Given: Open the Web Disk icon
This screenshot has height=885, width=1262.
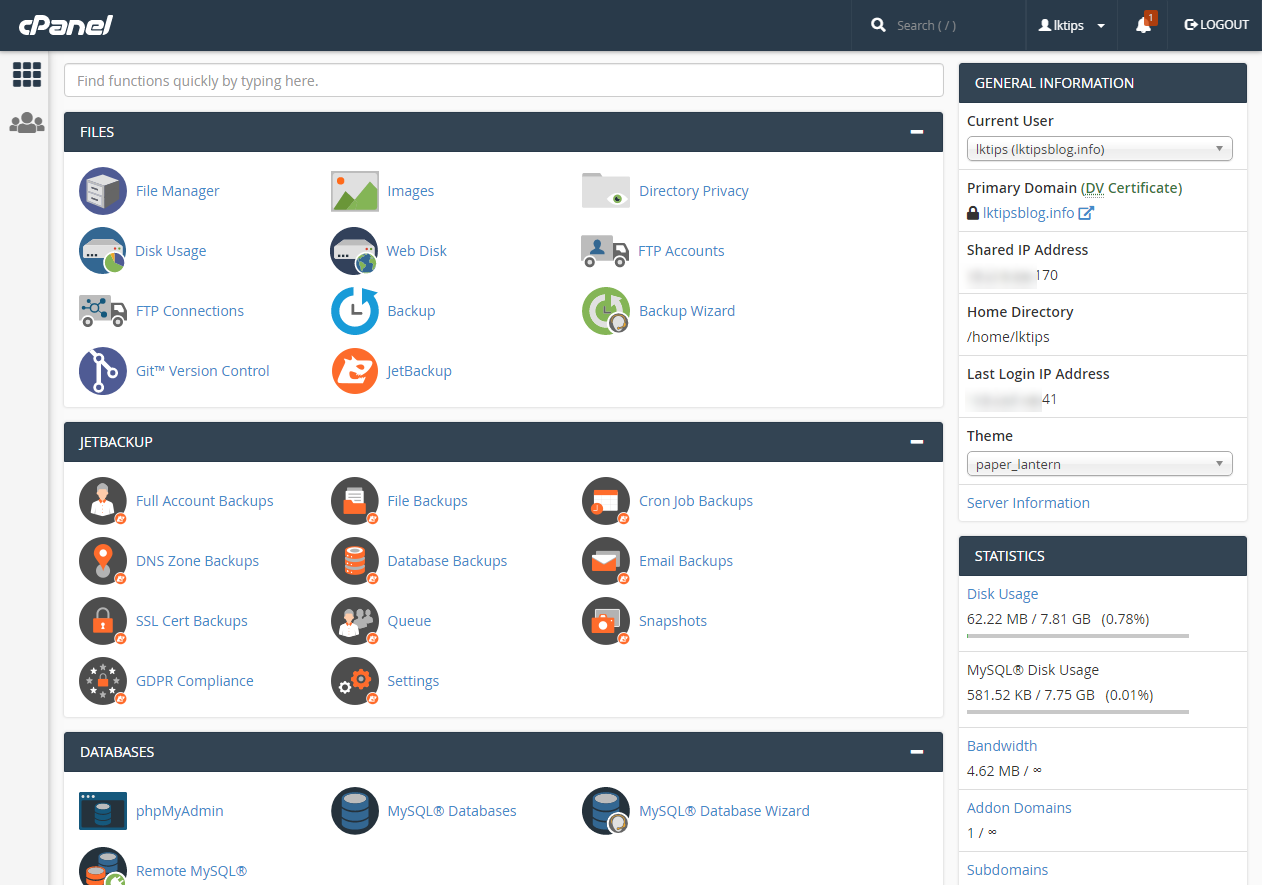Looking at the screenshot, I should coord(355,251).
